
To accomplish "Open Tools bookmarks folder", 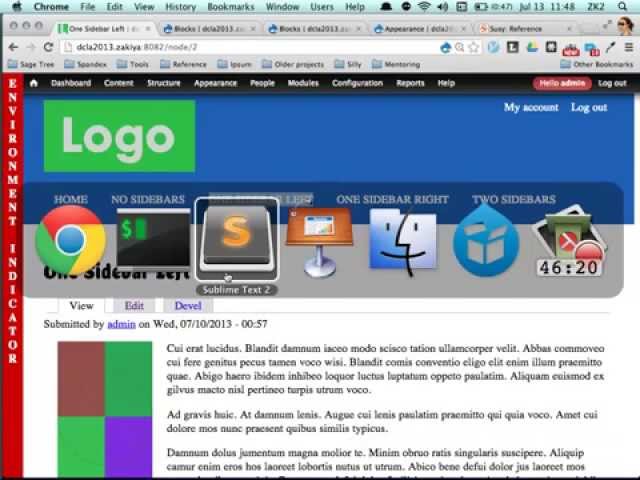I will (133, 64).
